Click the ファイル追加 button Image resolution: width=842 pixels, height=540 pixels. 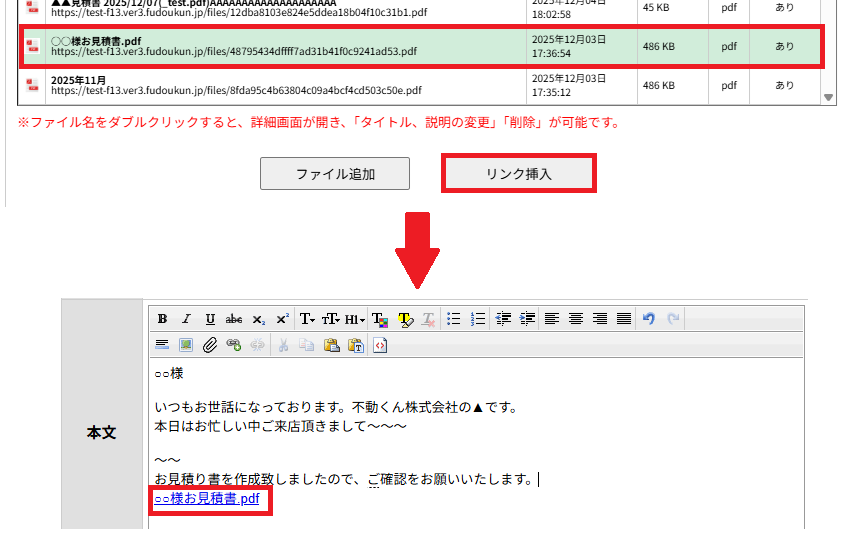335,174
